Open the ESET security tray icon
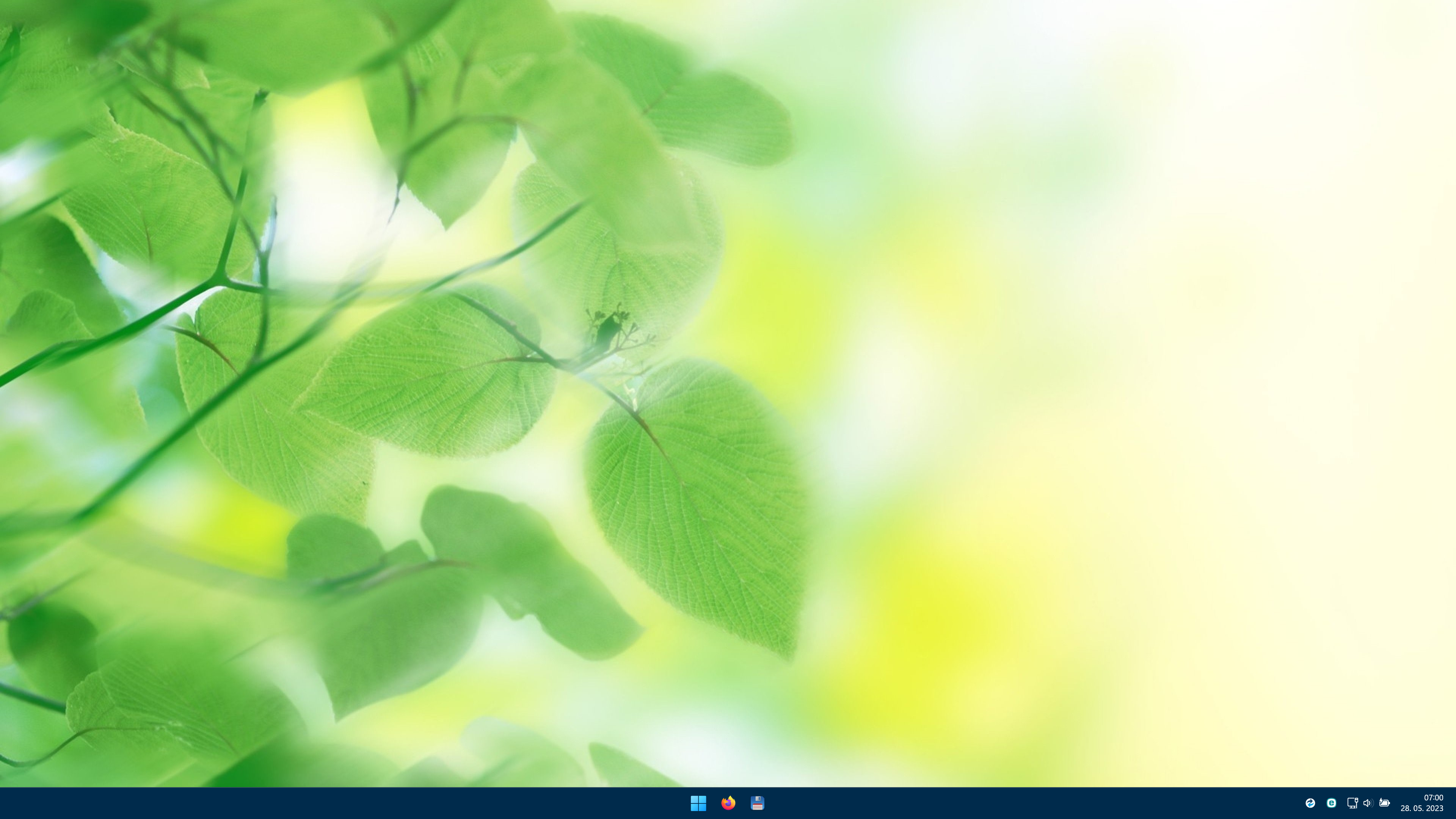Viewport: 1456px width, 819px height. click(x=1331, y=803)
